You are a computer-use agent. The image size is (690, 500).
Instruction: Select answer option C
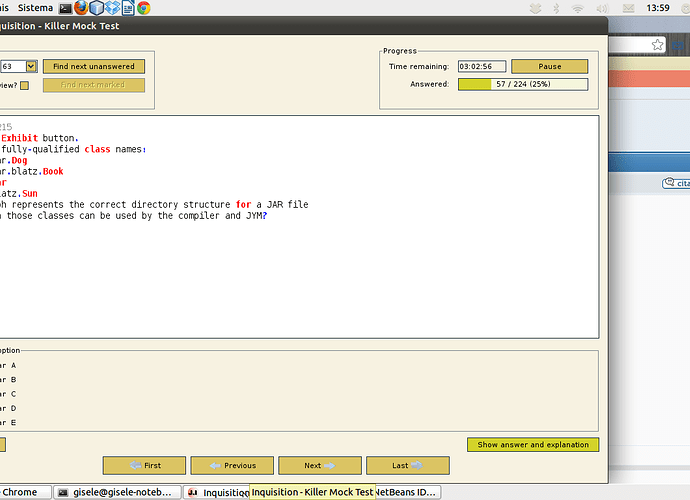(x=8, y=394)
